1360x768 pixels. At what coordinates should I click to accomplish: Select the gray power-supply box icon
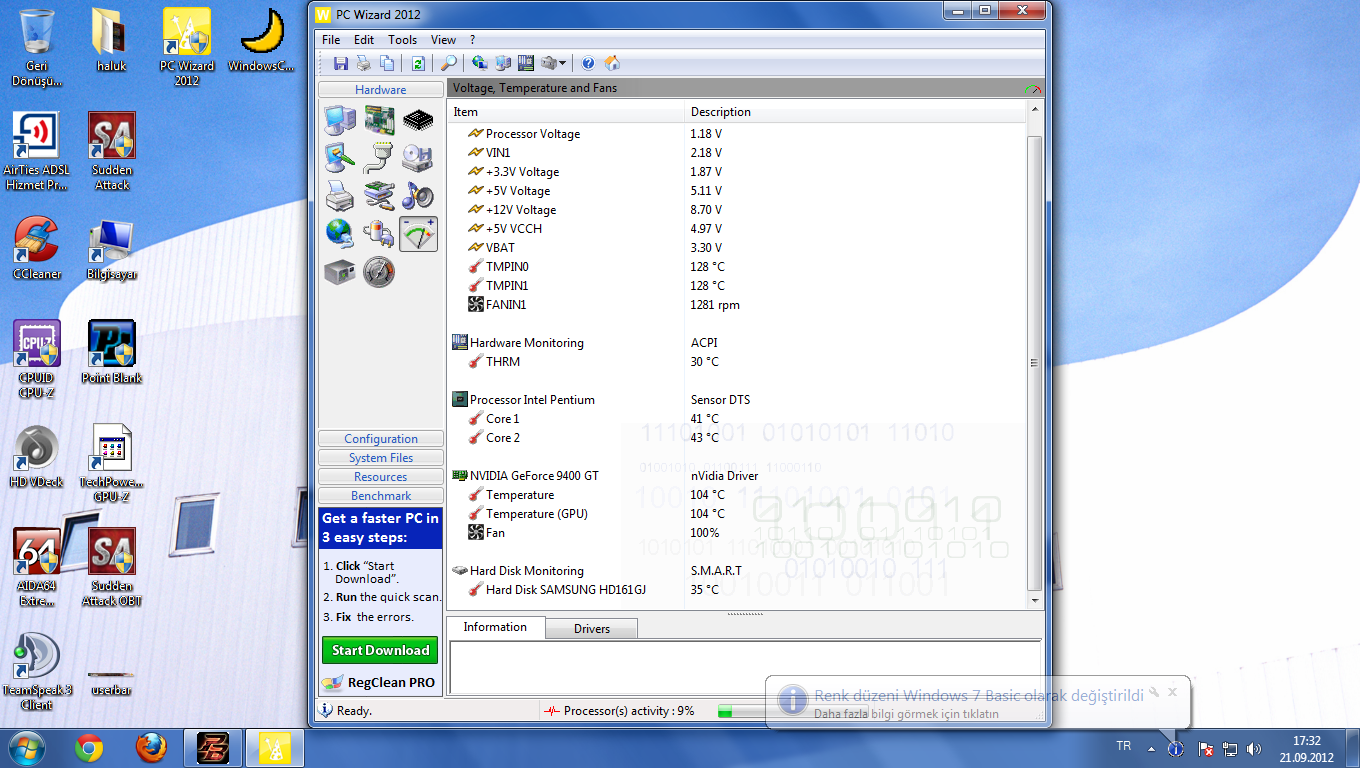click(x=340, y=271)
